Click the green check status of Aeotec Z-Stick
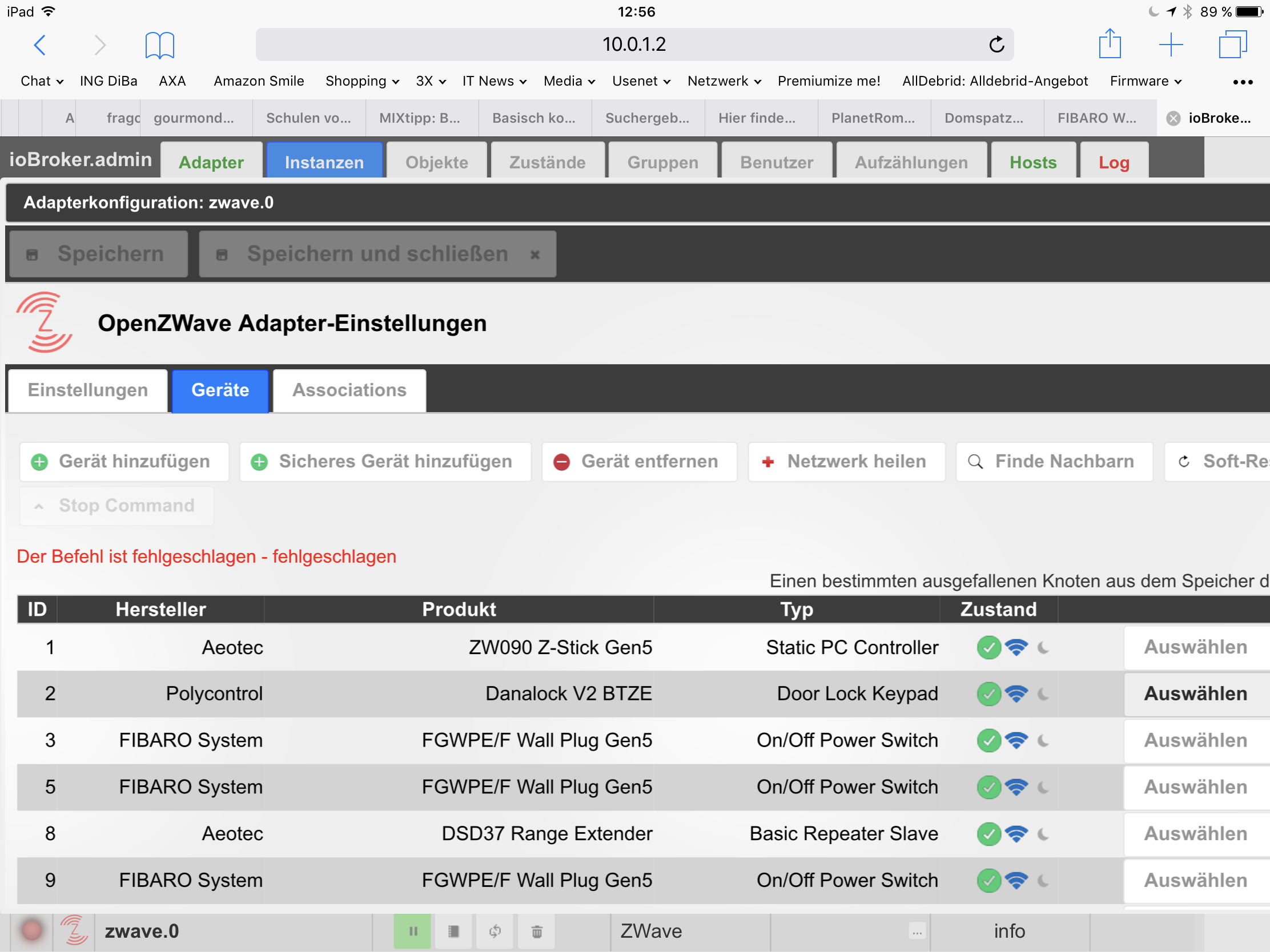 click(988, 648)
